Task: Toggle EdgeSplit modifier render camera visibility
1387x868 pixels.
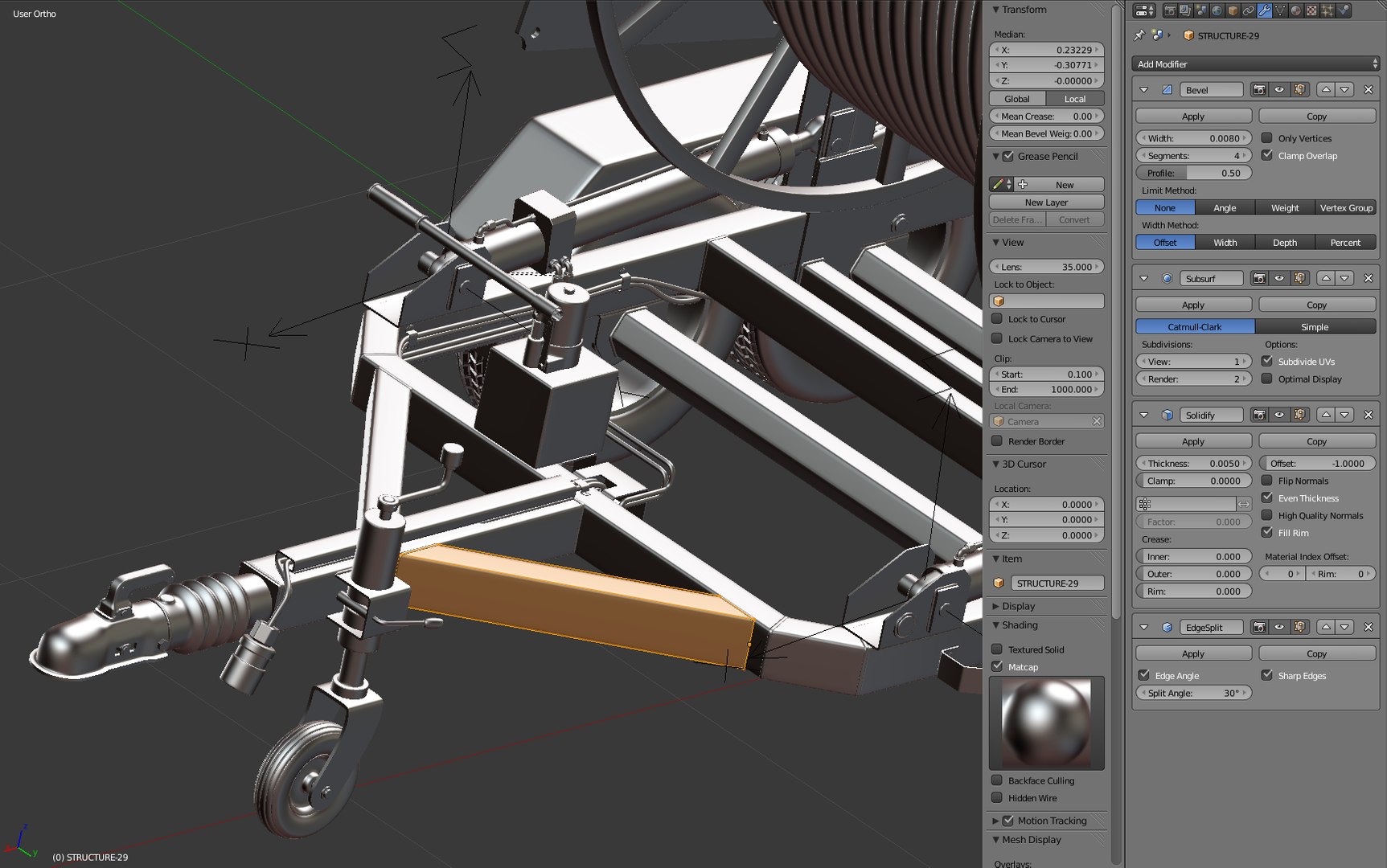Action: pos(1259,627)
